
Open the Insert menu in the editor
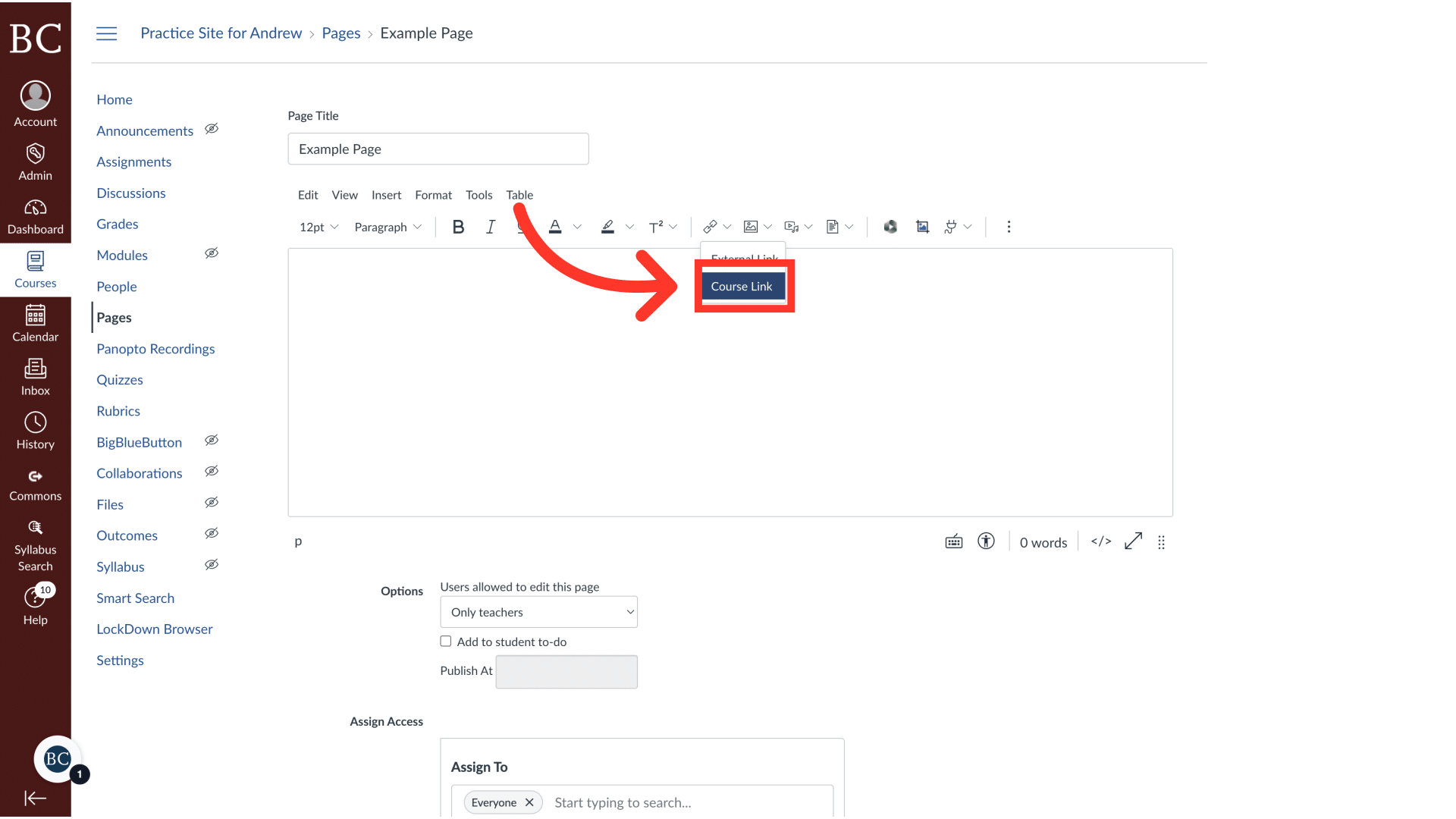pos(386,195)
